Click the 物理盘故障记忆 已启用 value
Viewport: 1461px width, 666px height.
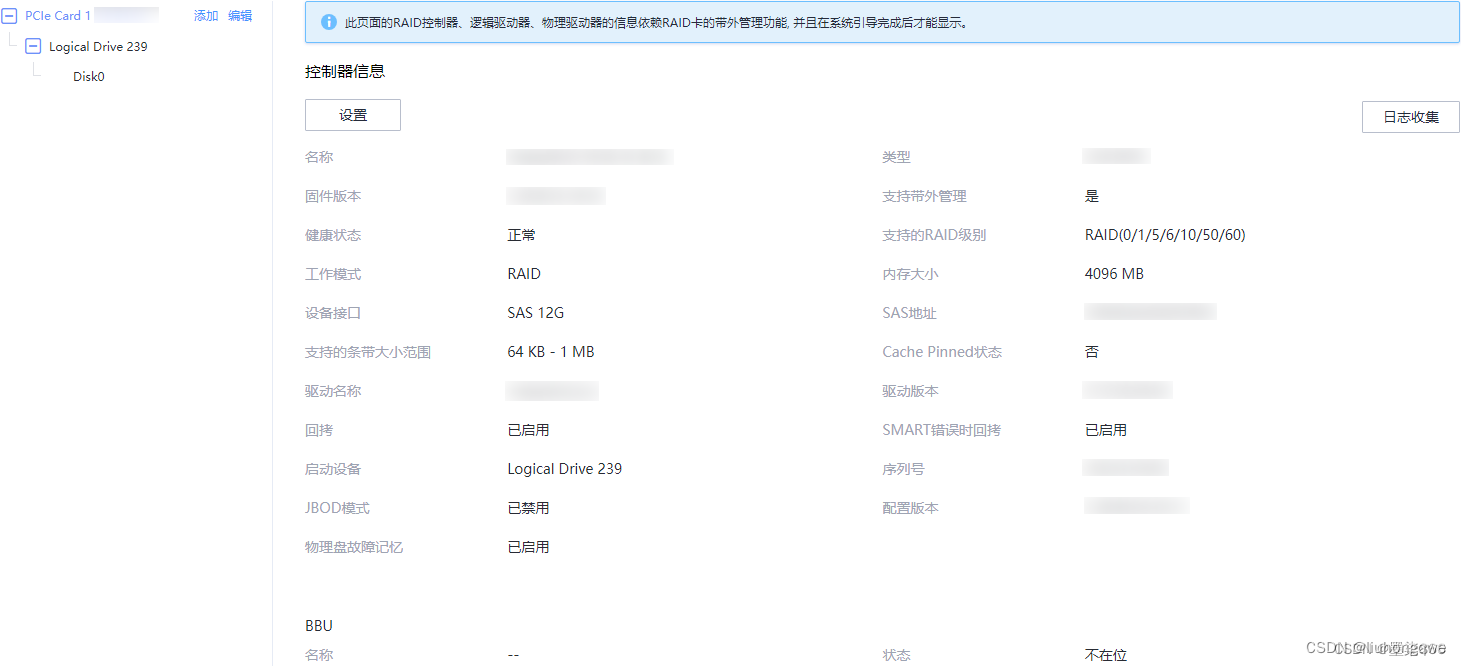click(528, 547)
